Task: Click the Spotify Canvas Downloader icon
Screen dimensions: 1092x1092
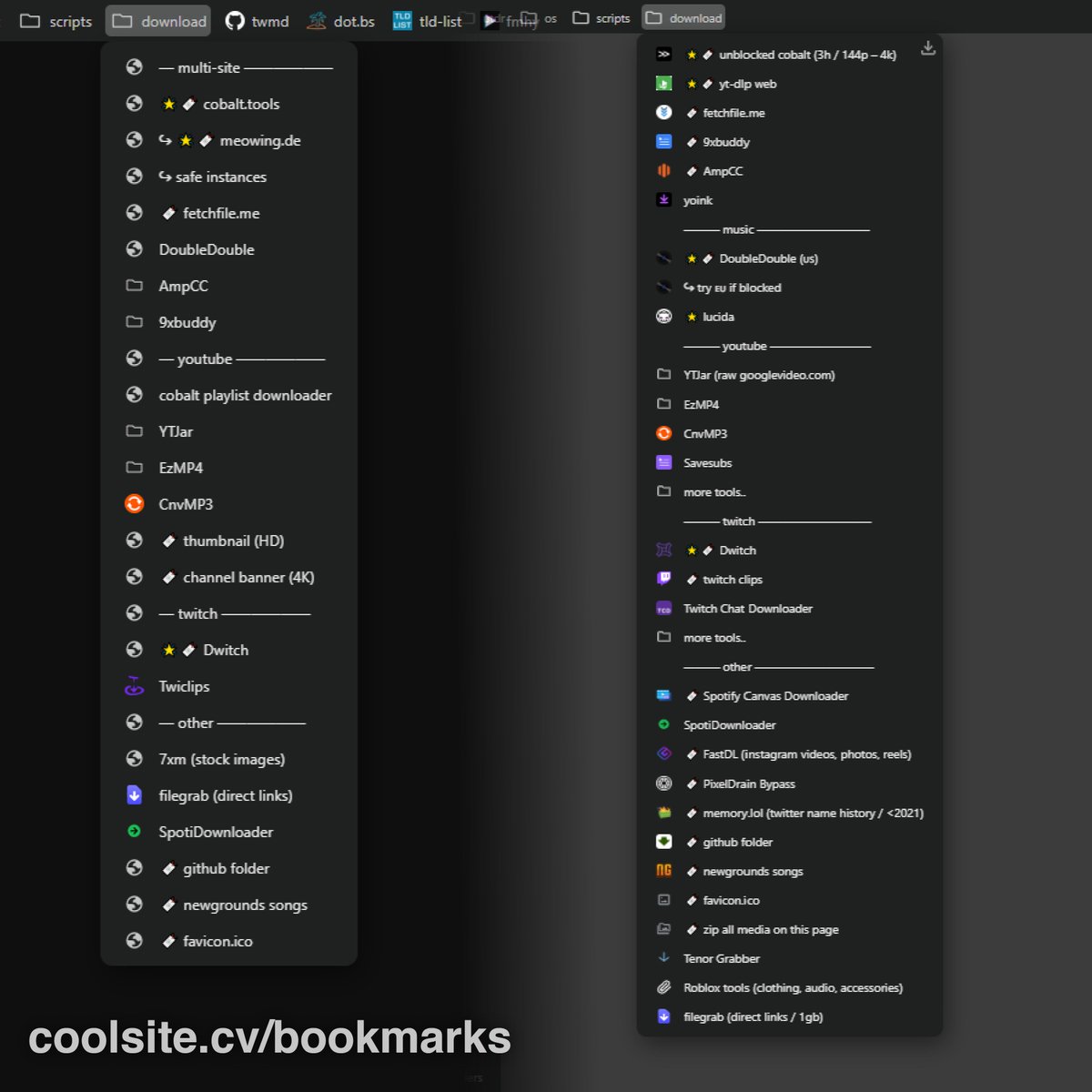Action: pyautogui.click(x=663, y=696)
